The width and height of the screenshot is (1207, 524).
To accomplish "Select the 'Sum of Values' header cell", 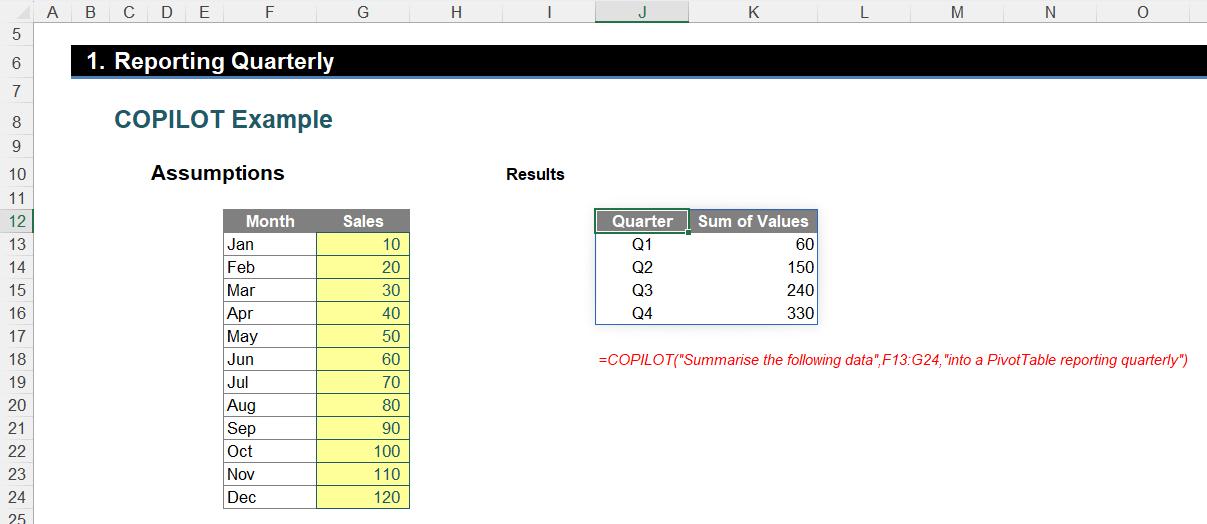I will 753,221.
